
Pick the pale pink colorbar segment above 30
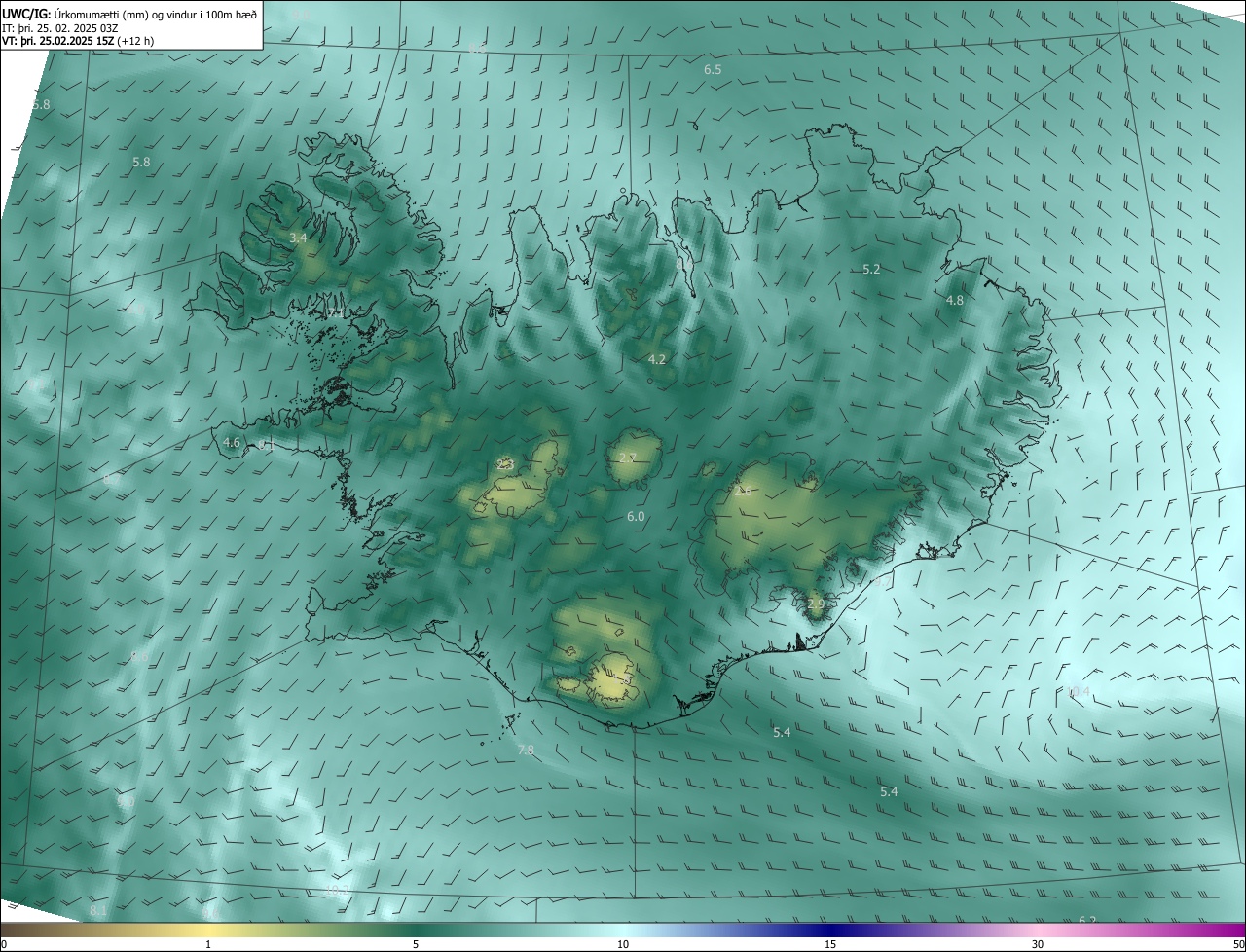point(1038,931)
